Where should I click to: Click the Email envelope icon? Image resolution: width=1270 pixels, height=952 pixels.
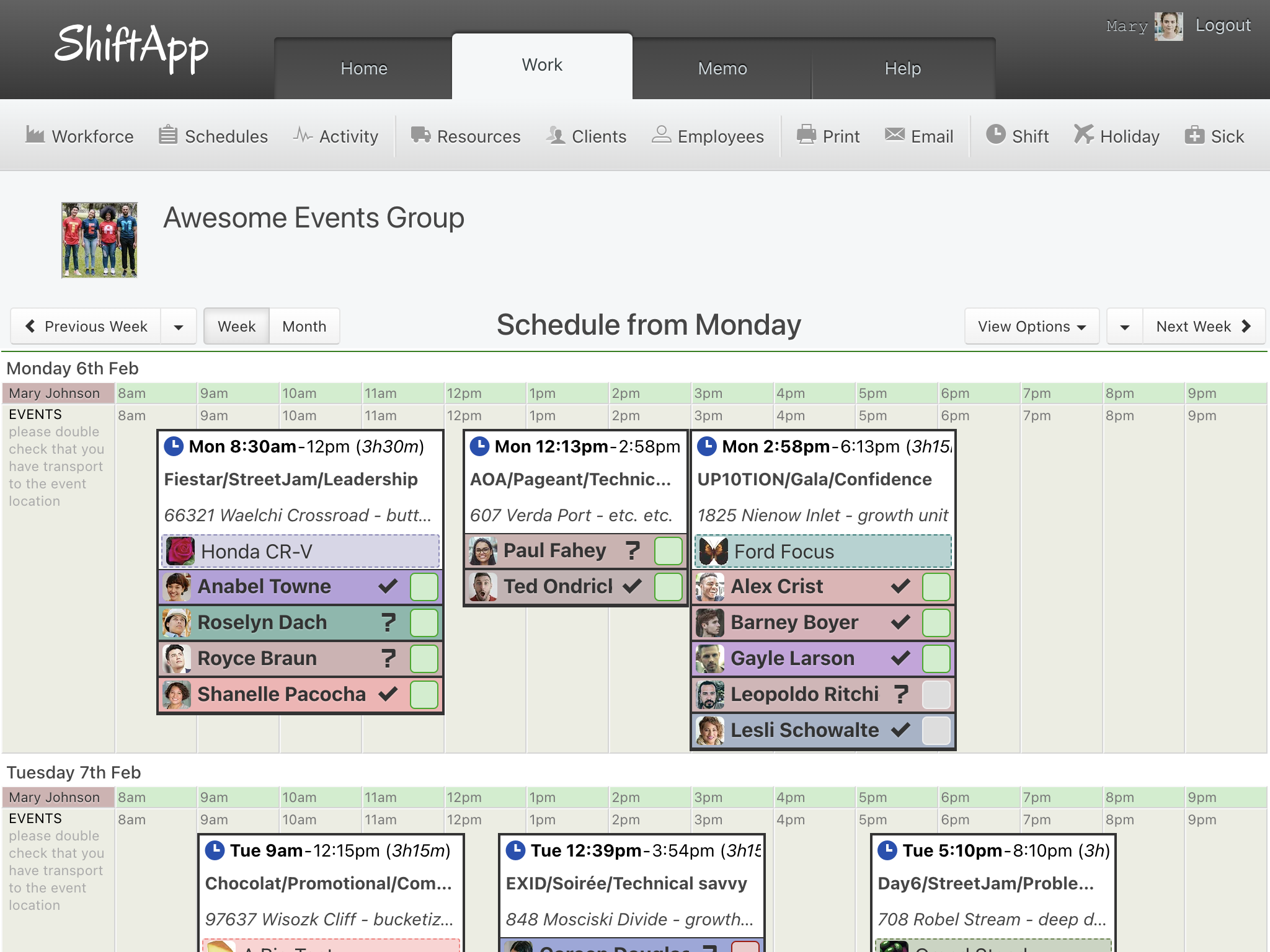click(894, 135)
